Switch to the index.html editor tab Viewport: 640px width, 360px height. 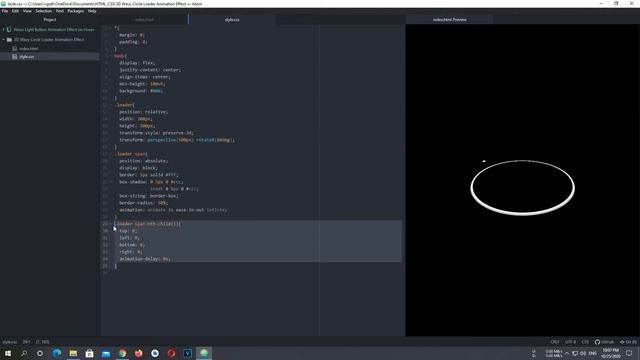(x=144, y=20)
